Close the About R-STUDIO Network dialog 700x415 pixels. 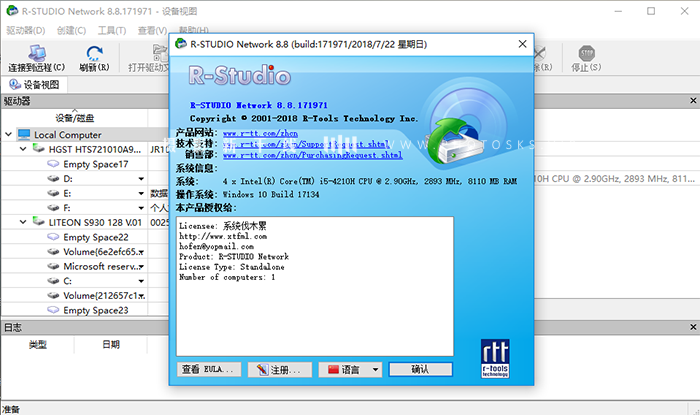coord(522,44)
